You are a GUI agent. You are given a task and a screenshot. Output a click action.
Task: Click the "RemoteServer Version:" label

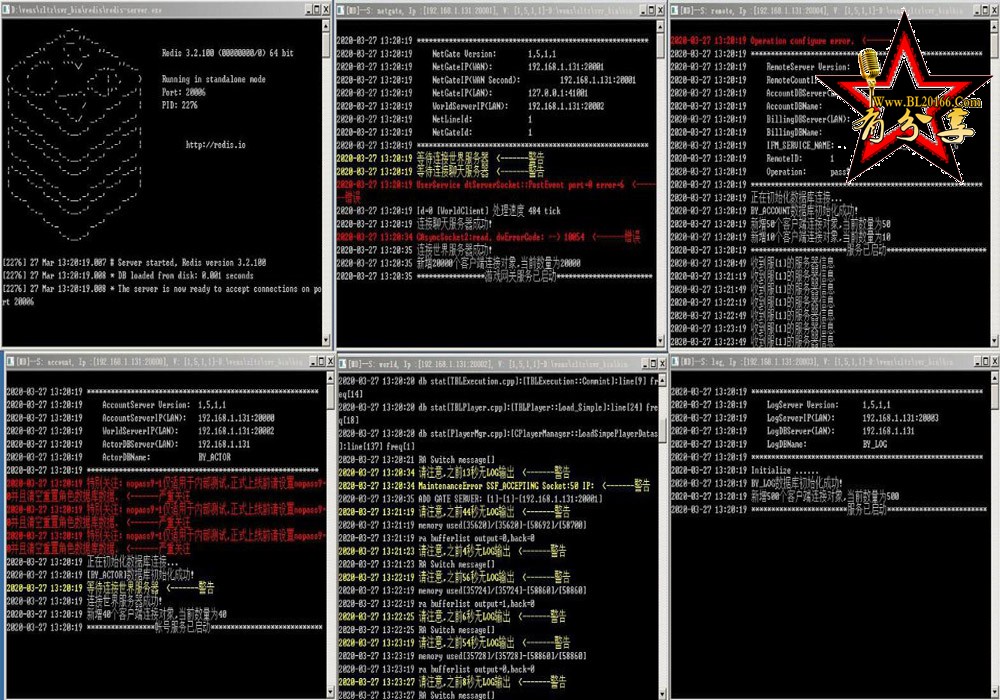807,66
